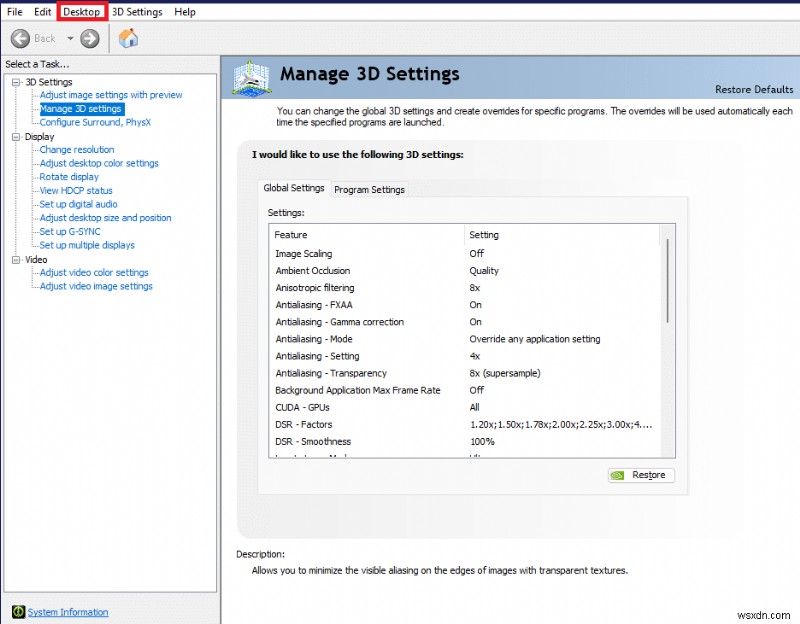Open the Back history dropdown arrow

coord(70,38)
